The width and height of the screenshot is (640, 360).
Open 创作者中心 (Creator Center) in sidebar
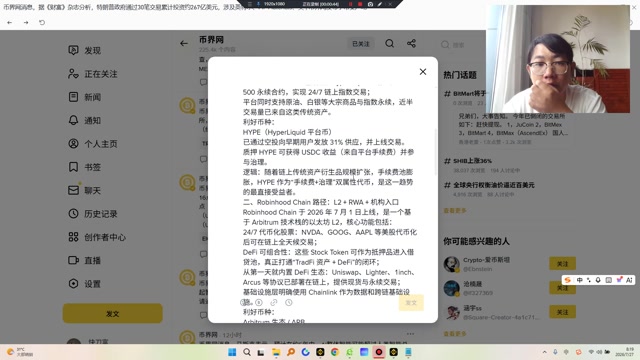[x=97, y=237]
